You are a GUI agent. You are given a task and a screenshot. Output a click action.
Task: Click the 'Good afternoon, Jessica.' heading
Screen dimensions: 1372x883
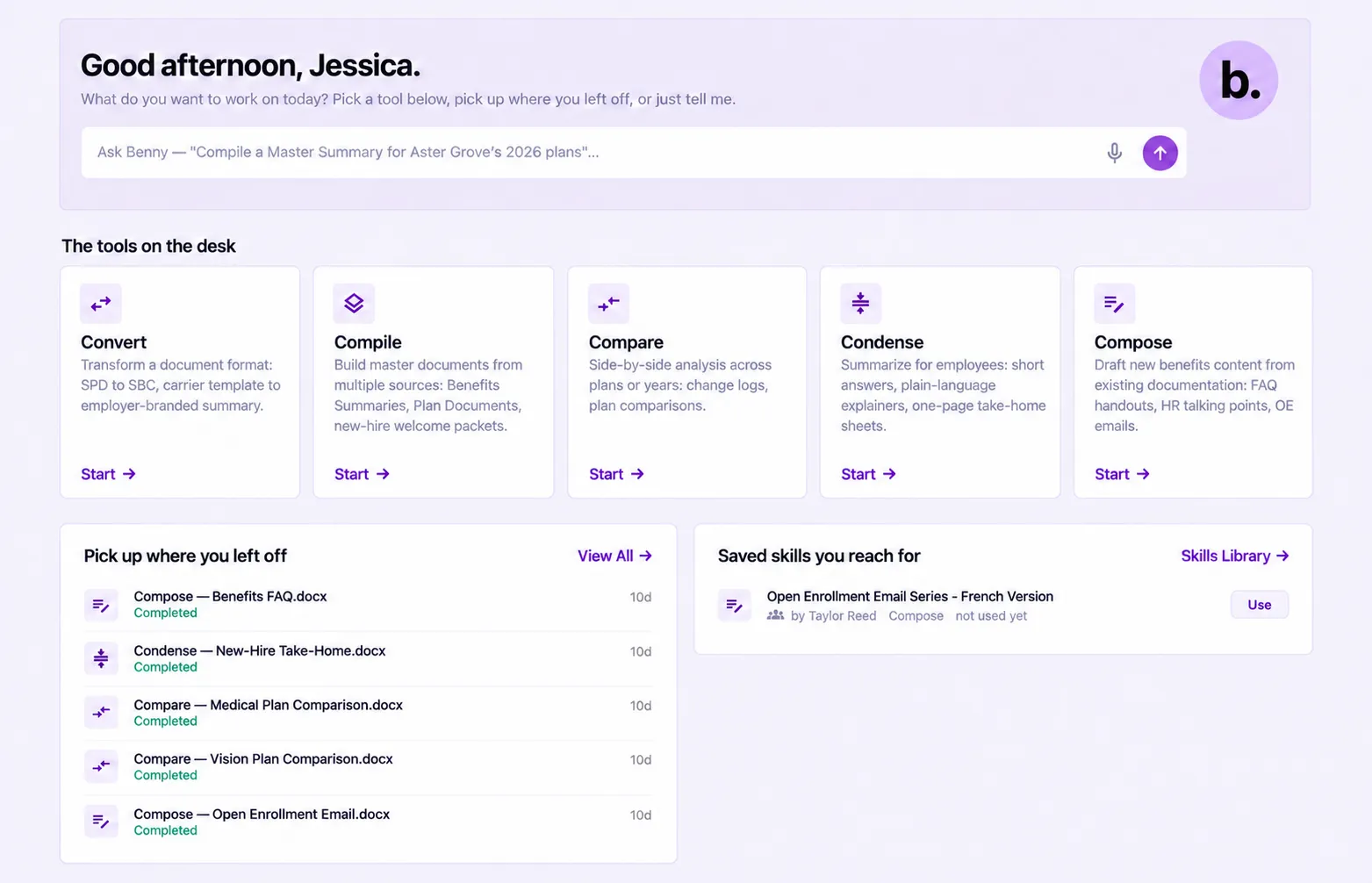(250, 65)
